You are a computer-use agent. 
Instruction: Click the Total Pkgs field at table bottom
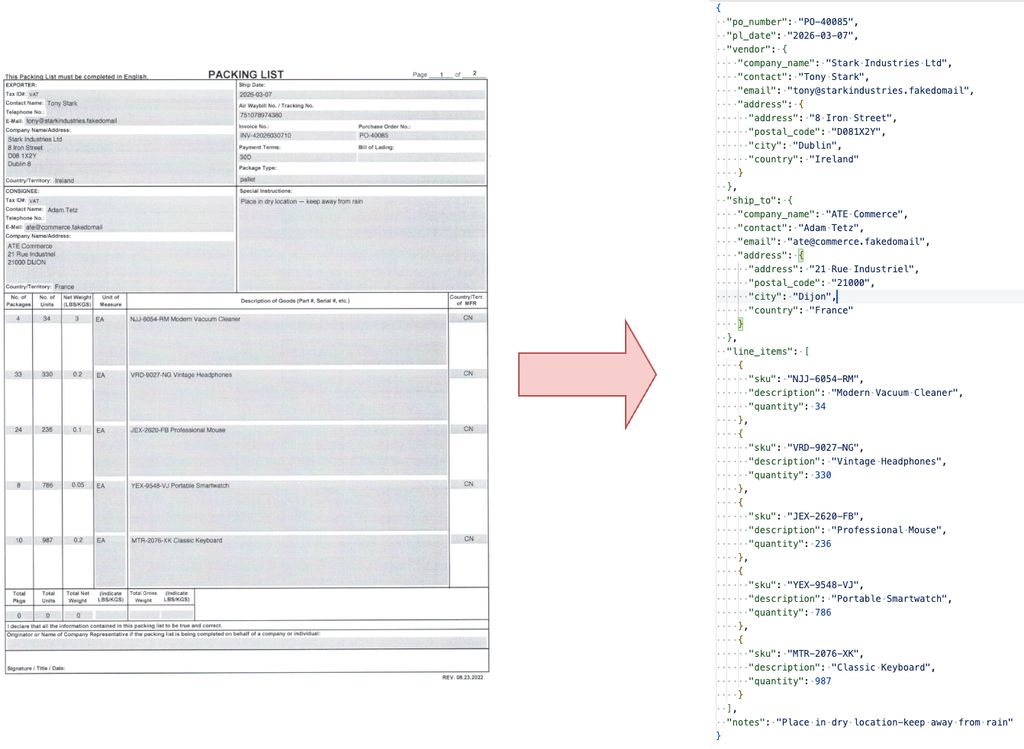click(x=19, y=616)
